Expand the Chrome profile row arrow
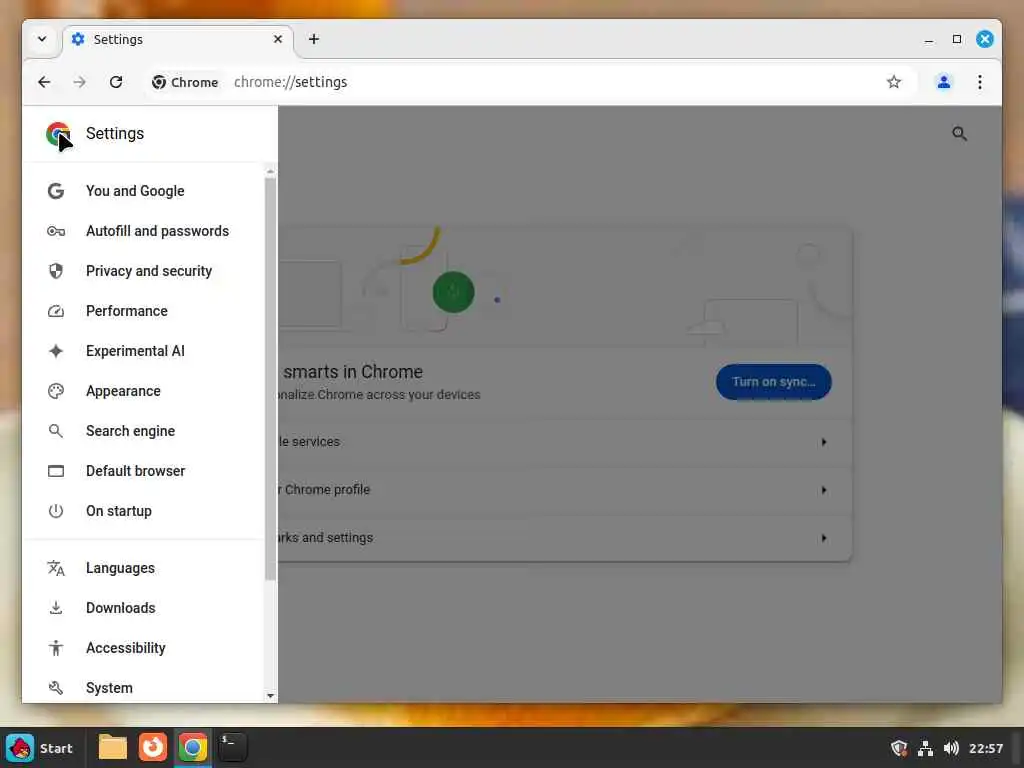Image resolution: width=1024 pixels, height=768 pixels. (824, 490)
